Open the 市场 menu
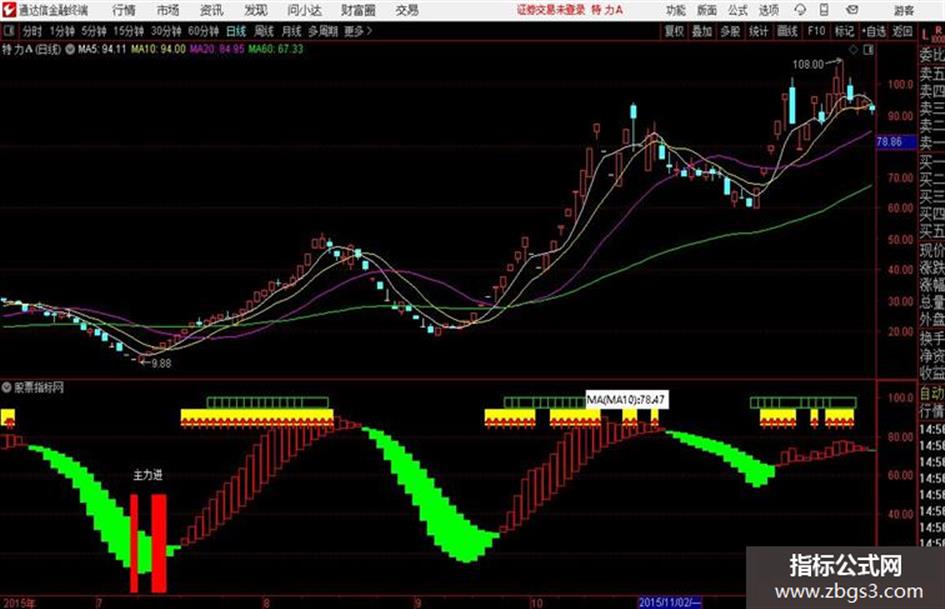The image size is (945, 609). pyautogui.click(x=168, y=10)
